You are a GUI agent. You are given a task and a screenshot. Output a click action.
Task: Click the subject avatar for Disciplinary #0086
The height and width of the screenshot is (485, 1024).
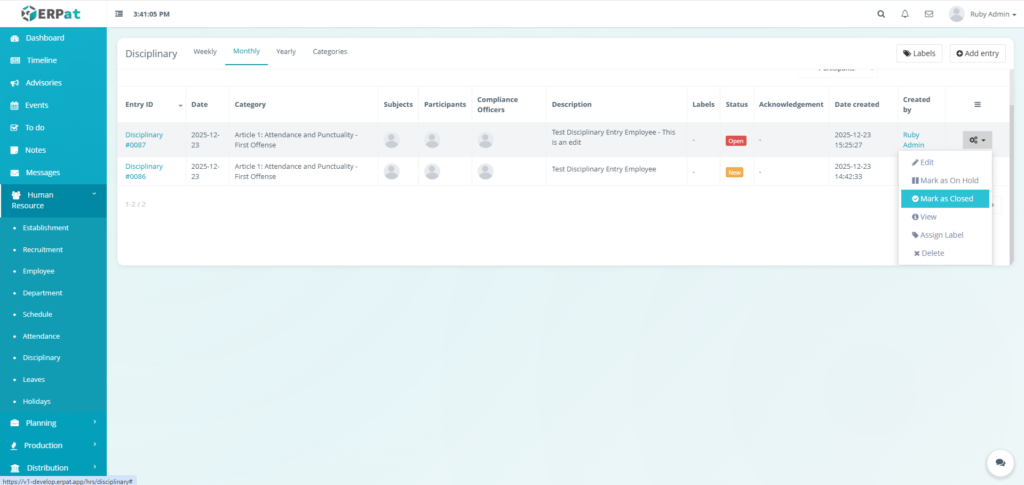tap(392, 171)
